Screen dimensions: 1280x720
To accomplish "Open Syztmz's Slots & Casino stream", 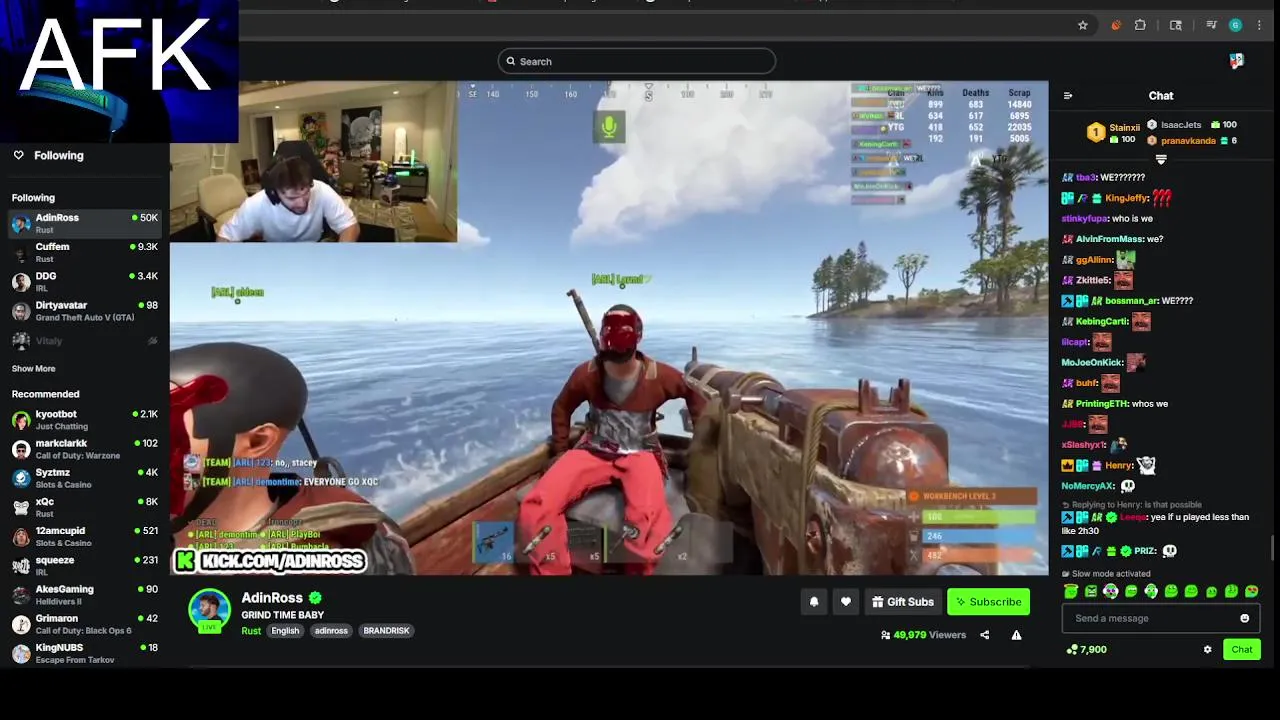I will tap(84, 478).
